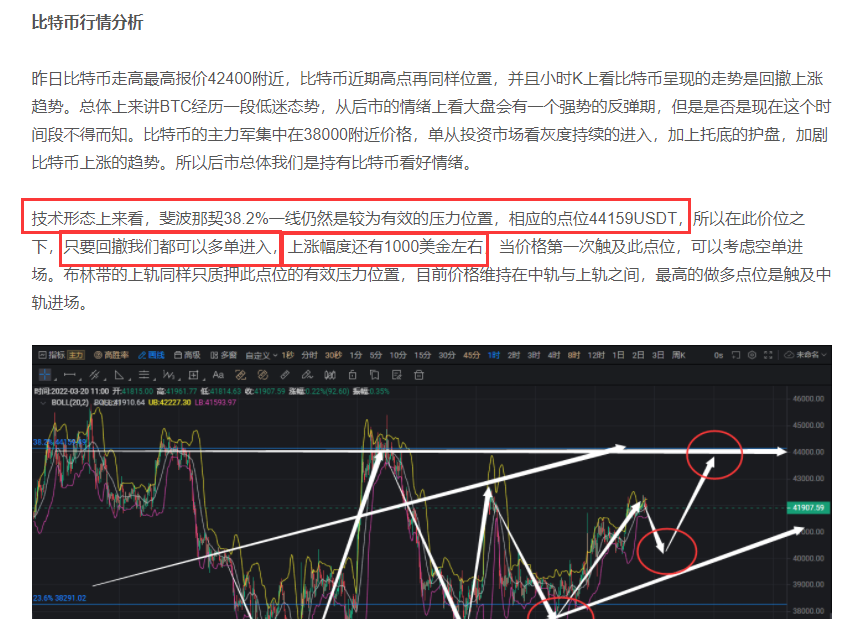This screenshot has height=619, width=844.
Task: Delete drawings with the trash icon
Action: [x=419, y=375]
